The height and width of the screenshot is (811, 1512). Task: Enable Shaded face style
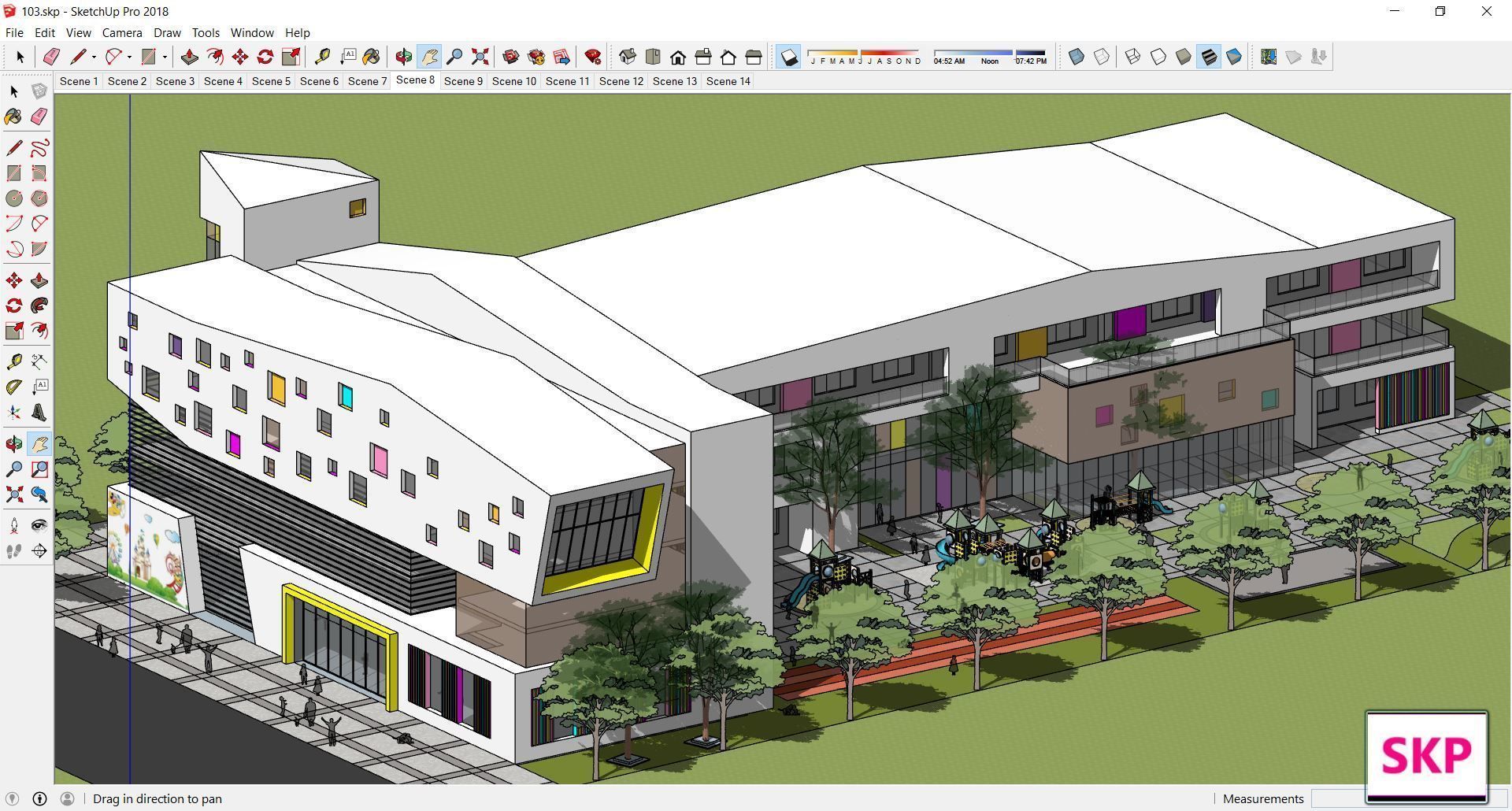(1184, 57)
